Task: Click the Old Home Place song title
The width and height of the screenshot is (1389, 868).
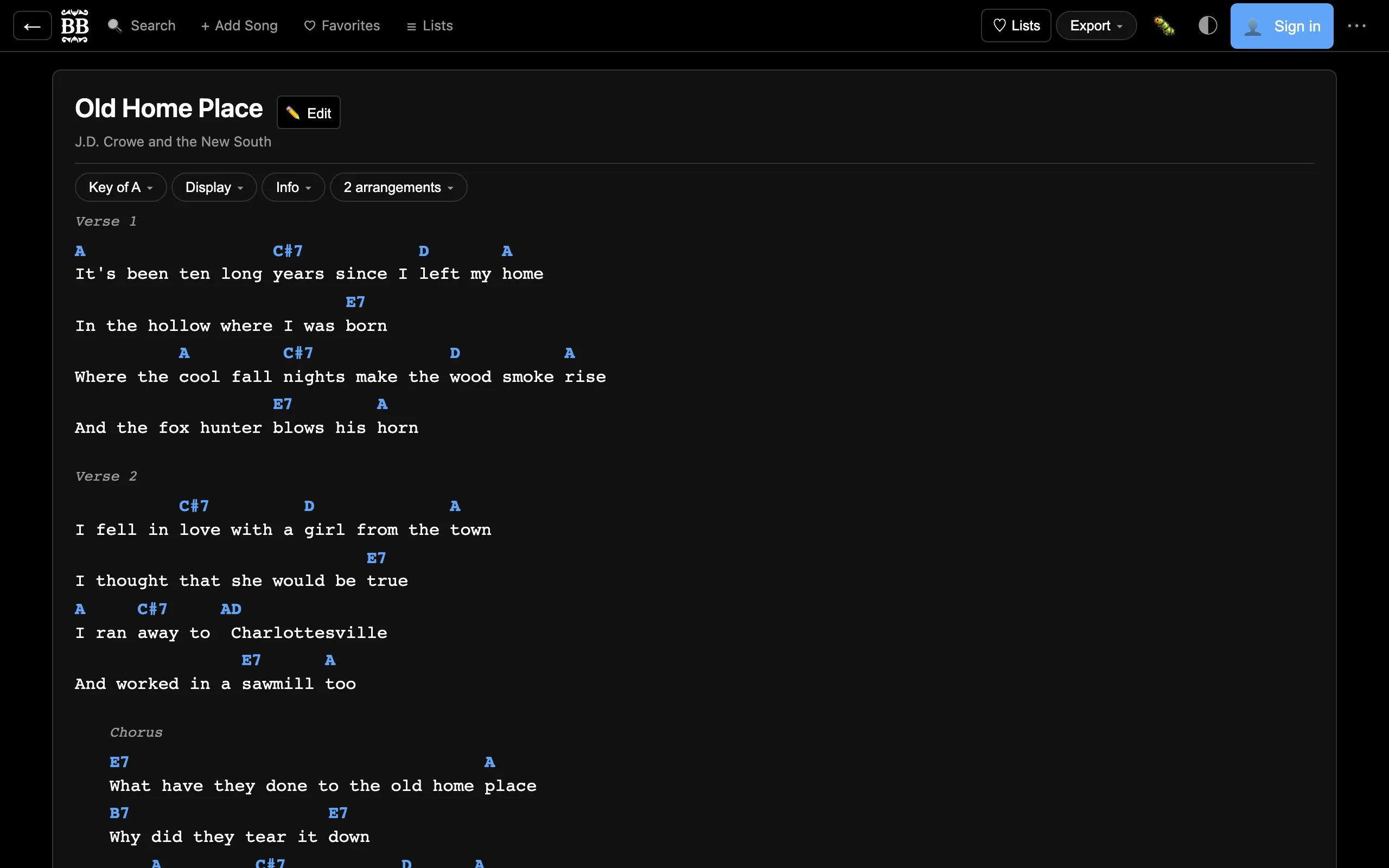Action: tap(169, 108)
